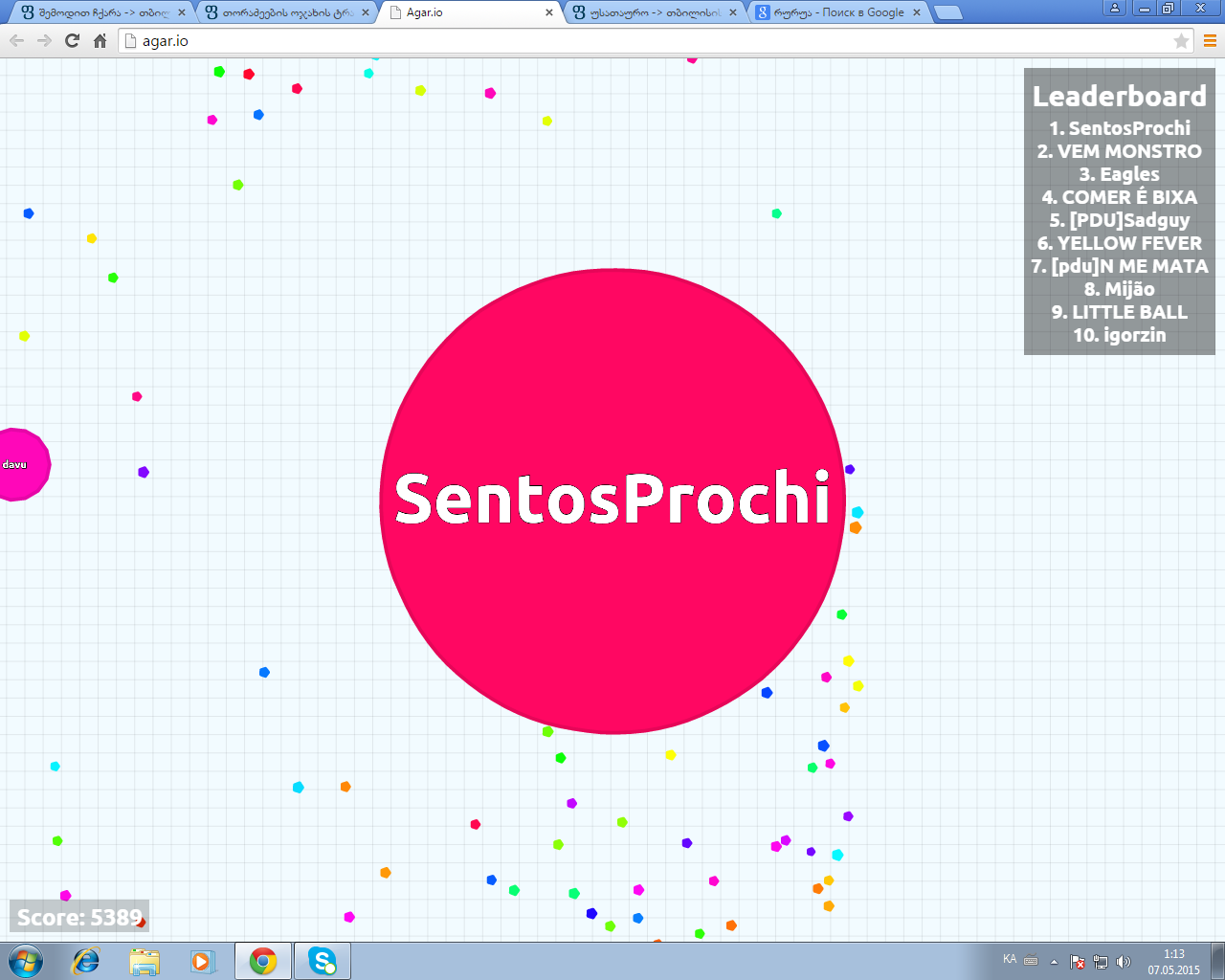Click leaderboard entry 2. VEM MONSTRO

pos(1120,151)
